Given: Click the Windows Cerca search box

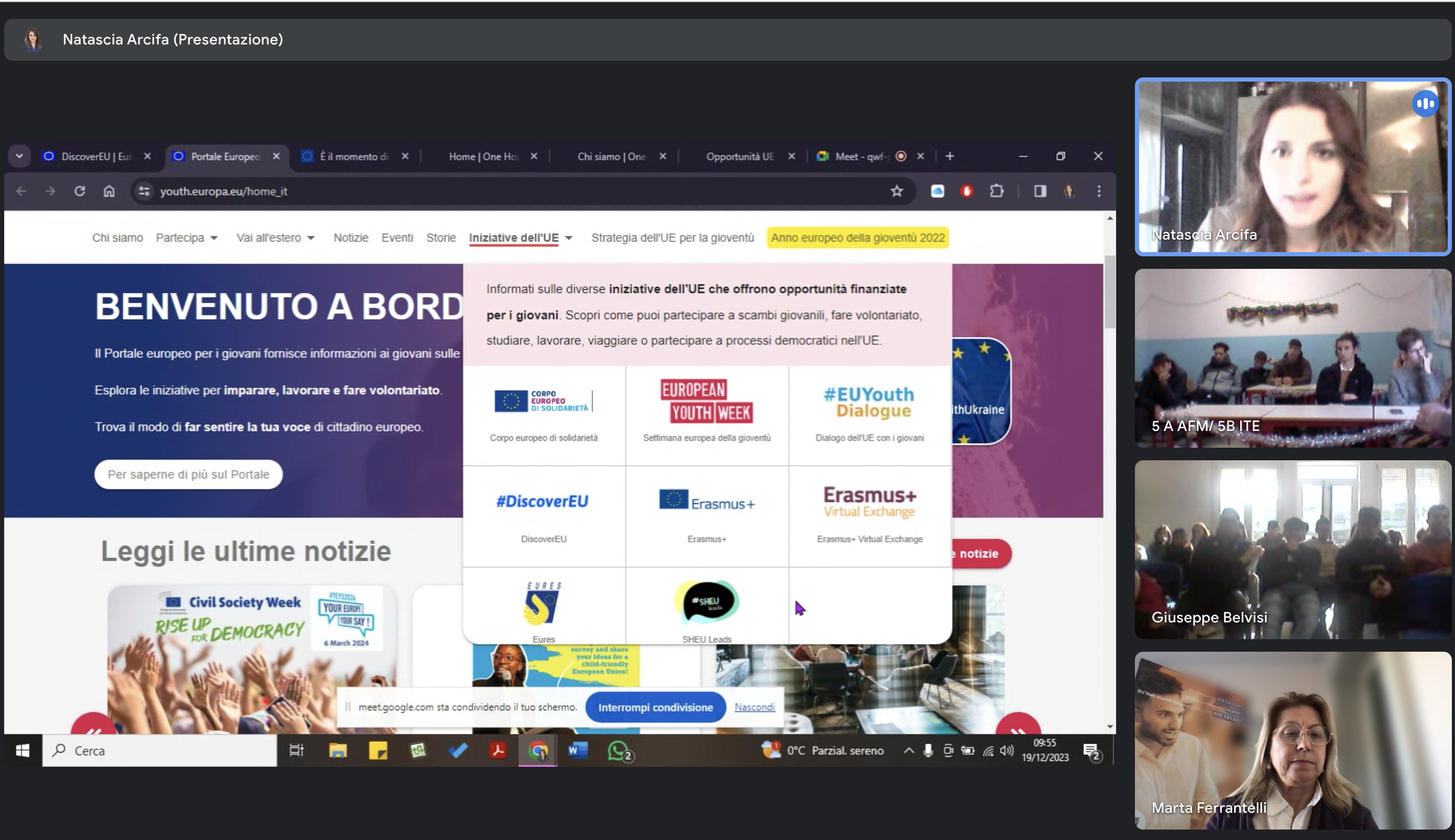Looking at the screenshot, I should click(160, 751).
